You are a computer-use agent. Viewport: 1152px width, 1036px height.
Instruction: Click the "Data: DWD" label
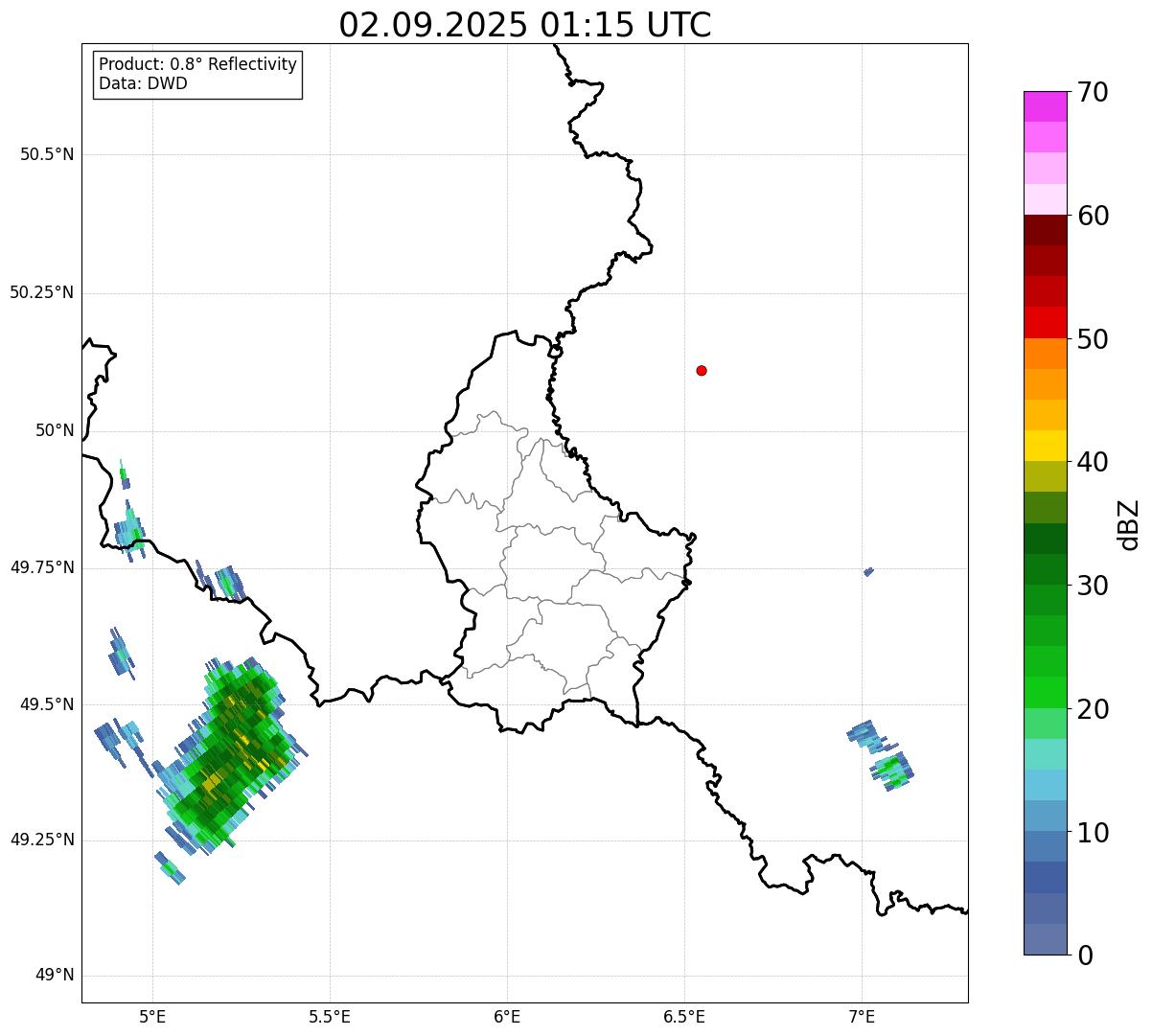(x=143, y=83)
